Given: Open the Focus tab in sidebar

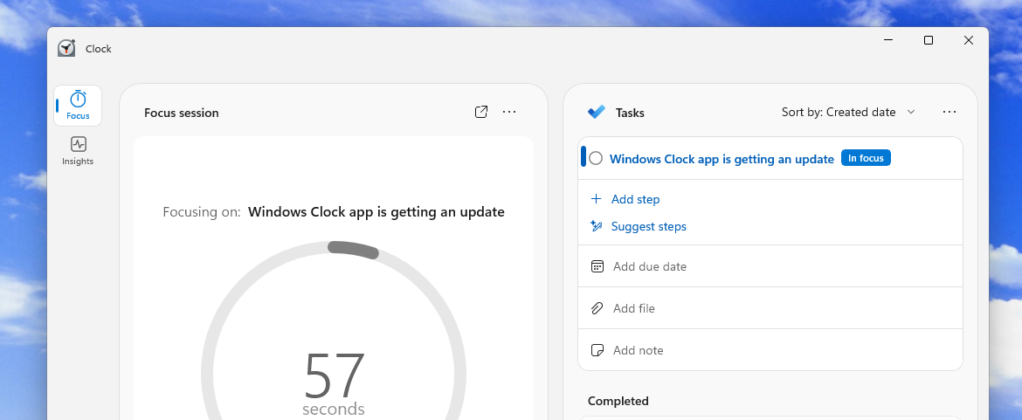Looking at the screenshot, I should click(x=78, y=105).
